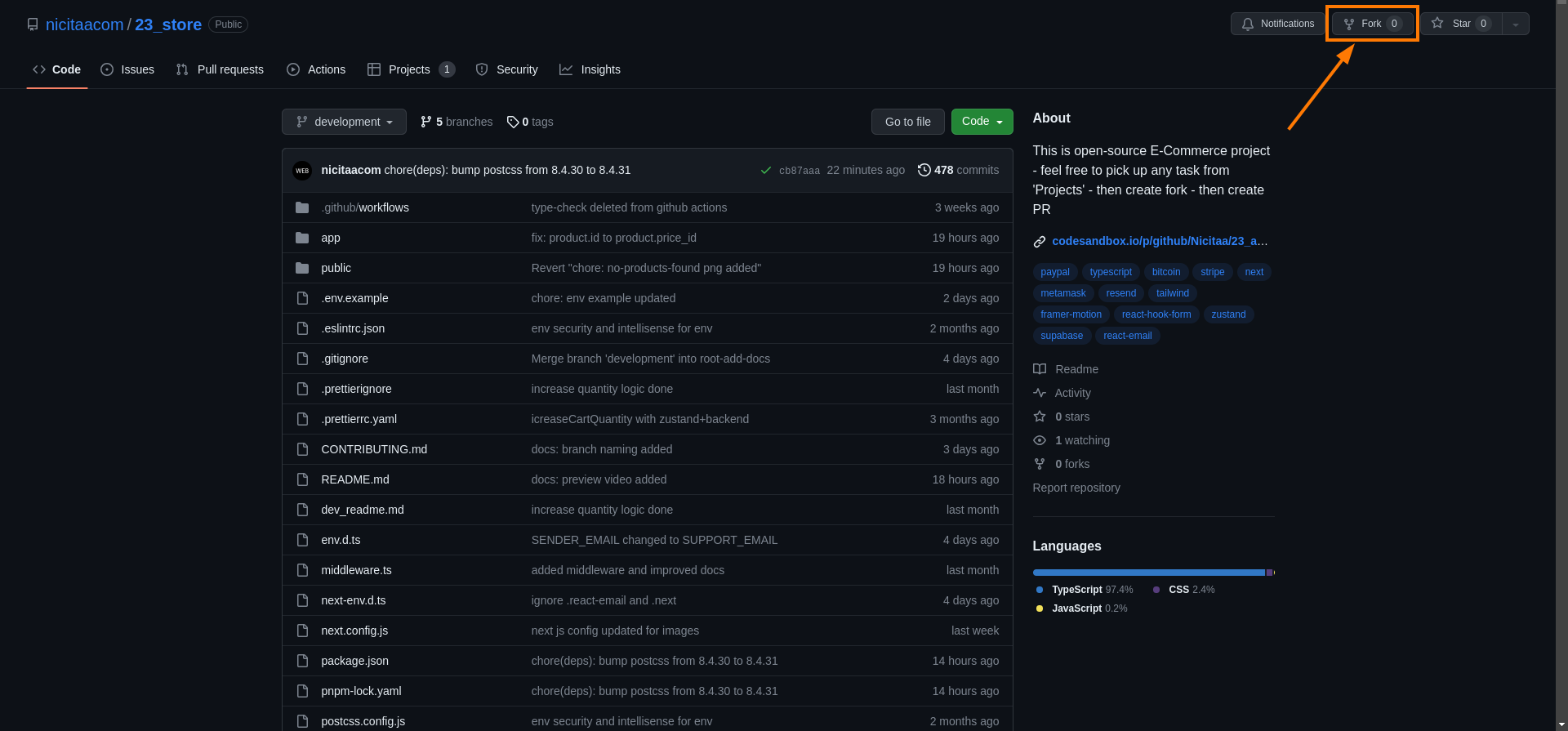The image size is (1568, 731).
Task: Select the metamask topic tag
Action: (1063, 293)
